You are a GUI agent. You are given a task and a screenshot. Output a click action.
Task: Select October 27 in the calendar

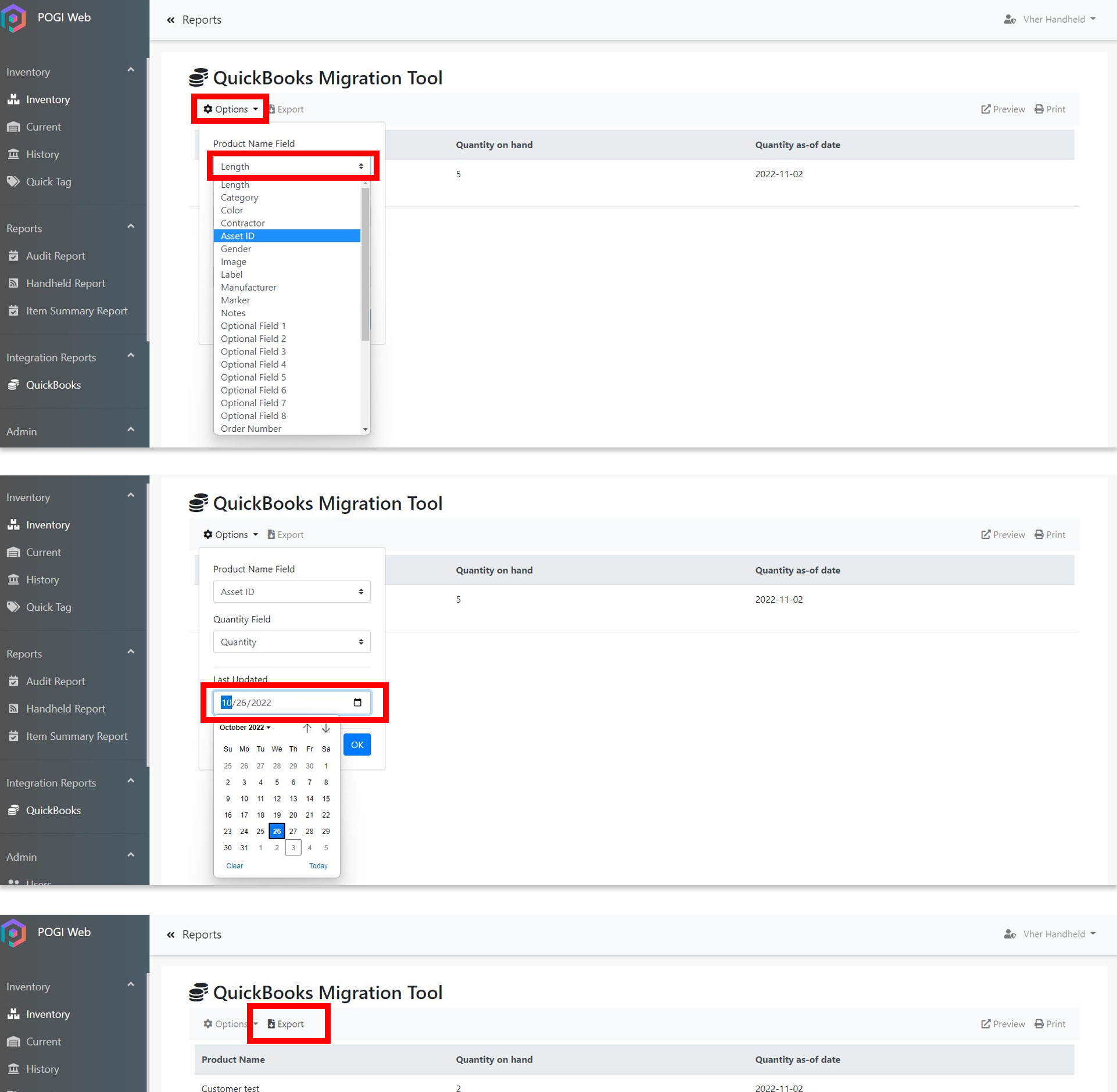tap(293, 832)
